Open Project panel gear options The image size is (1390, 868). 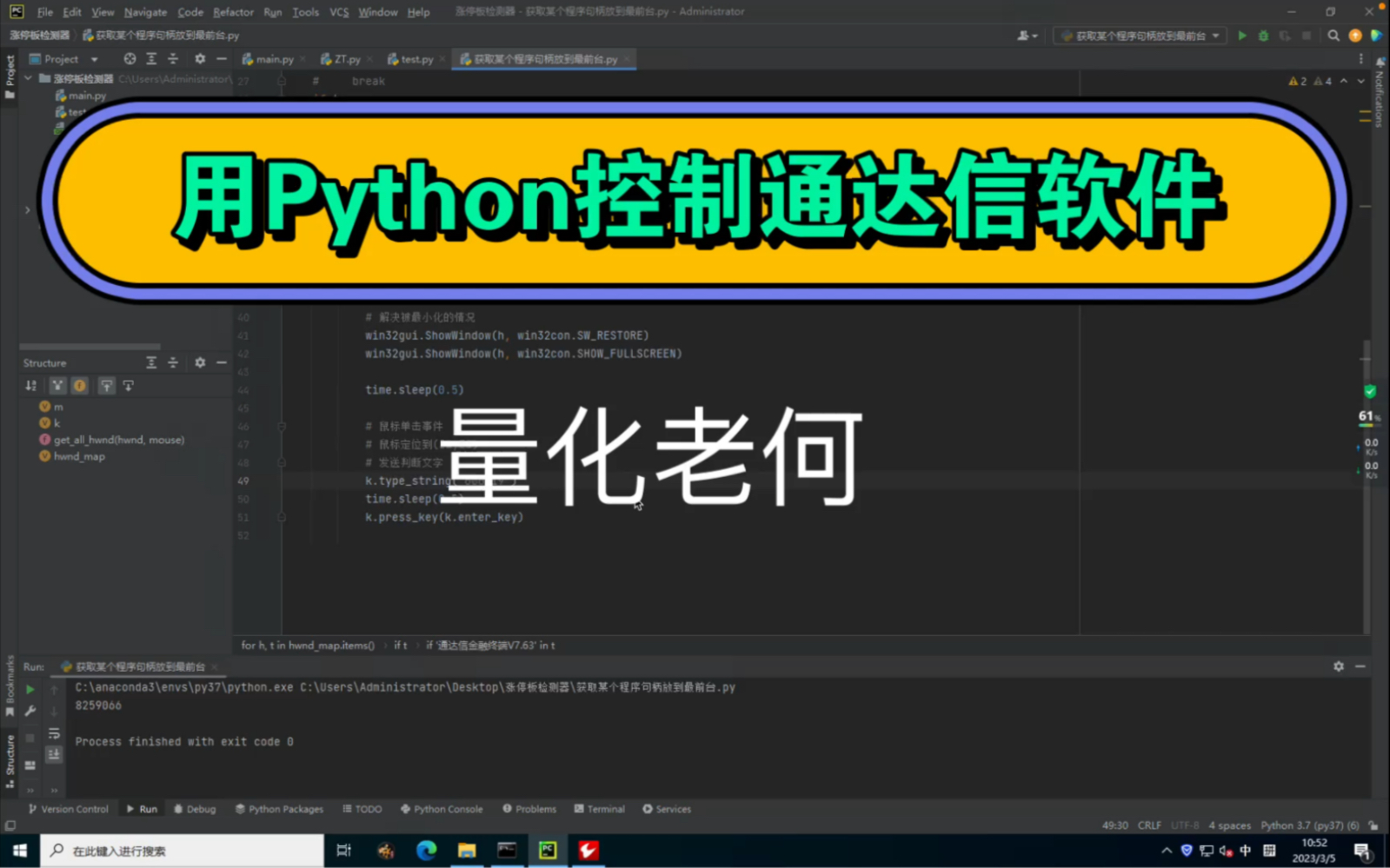[200, 59]
